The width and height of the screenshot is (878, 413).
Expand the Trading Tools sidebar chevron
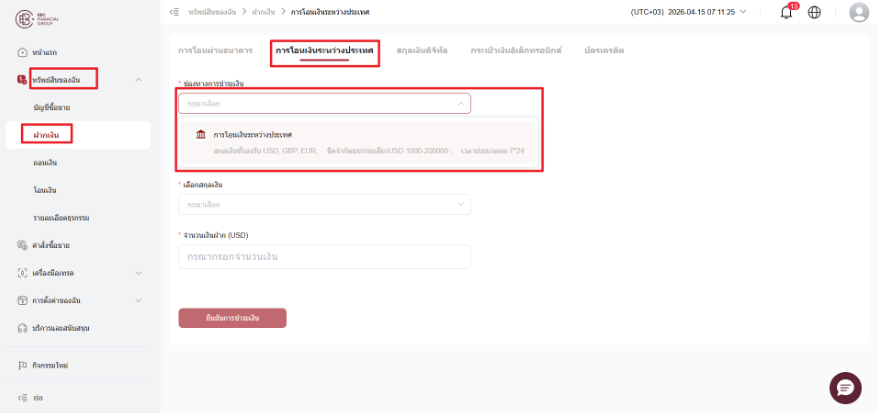click(139, 273)
